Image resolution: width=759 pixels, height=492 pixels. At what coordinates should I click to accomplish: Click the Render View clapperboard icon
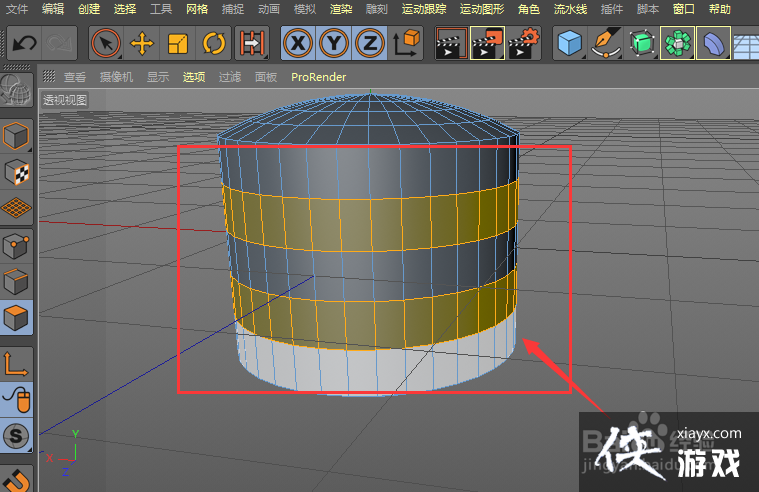click(x=451, y=43)
